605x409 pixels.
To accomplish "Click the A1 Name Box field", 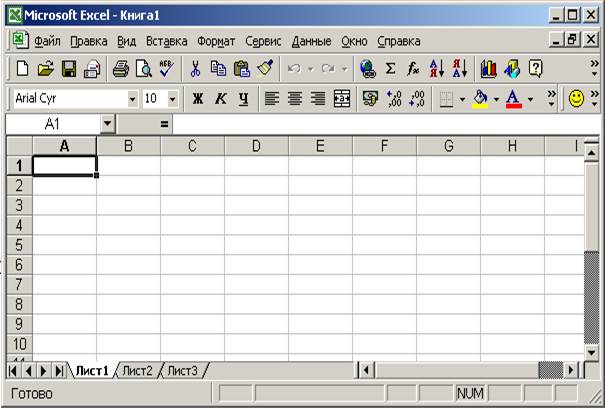I will (53, 124).
